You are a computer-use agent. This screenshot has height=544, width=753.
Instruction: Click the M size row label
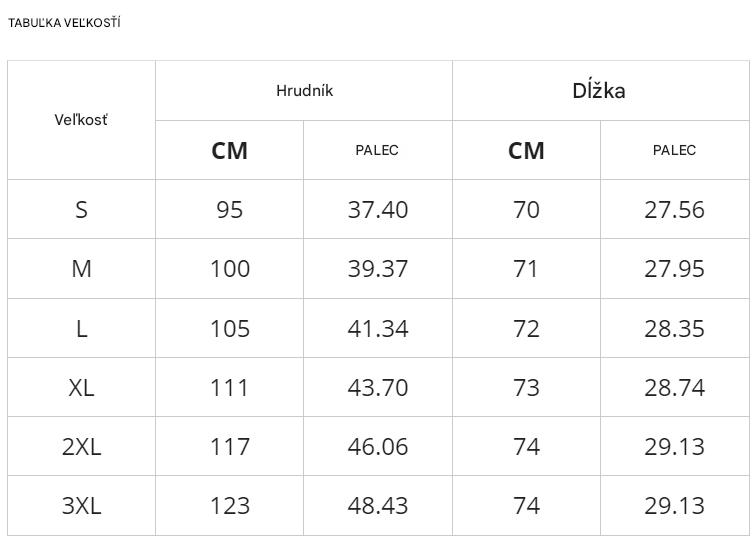[x=81, y=269]
